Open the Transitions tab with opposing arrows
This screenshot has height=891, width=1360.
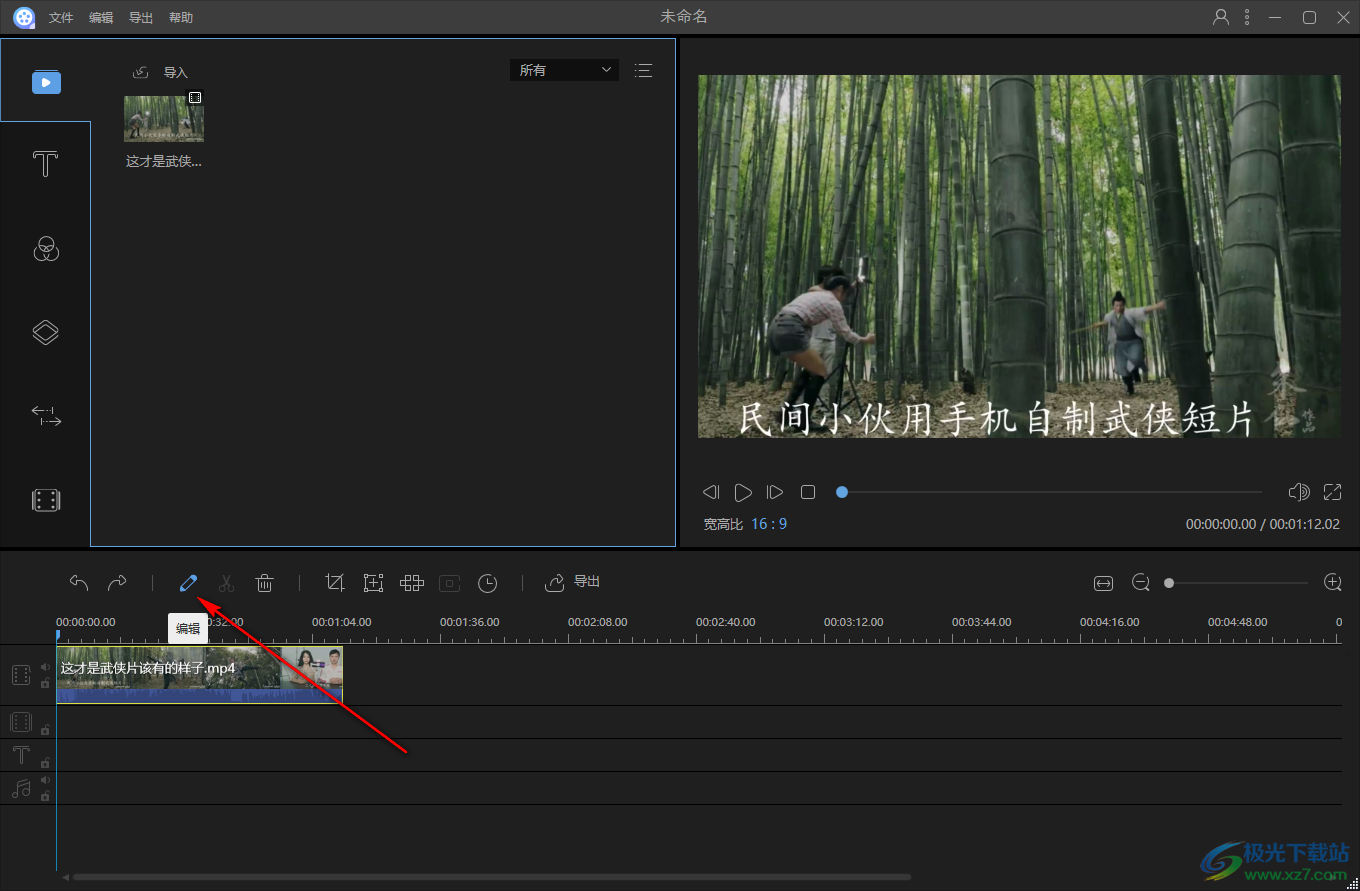(46, 416)
